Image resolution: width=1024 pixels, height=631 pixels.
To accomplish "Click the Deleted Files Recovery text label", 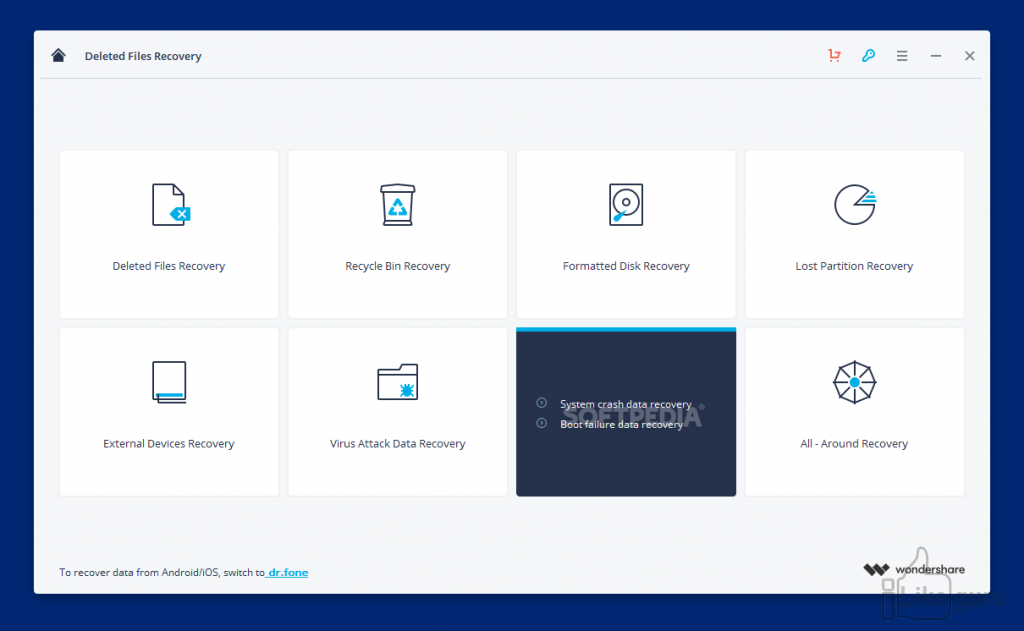I will (169, 266).
